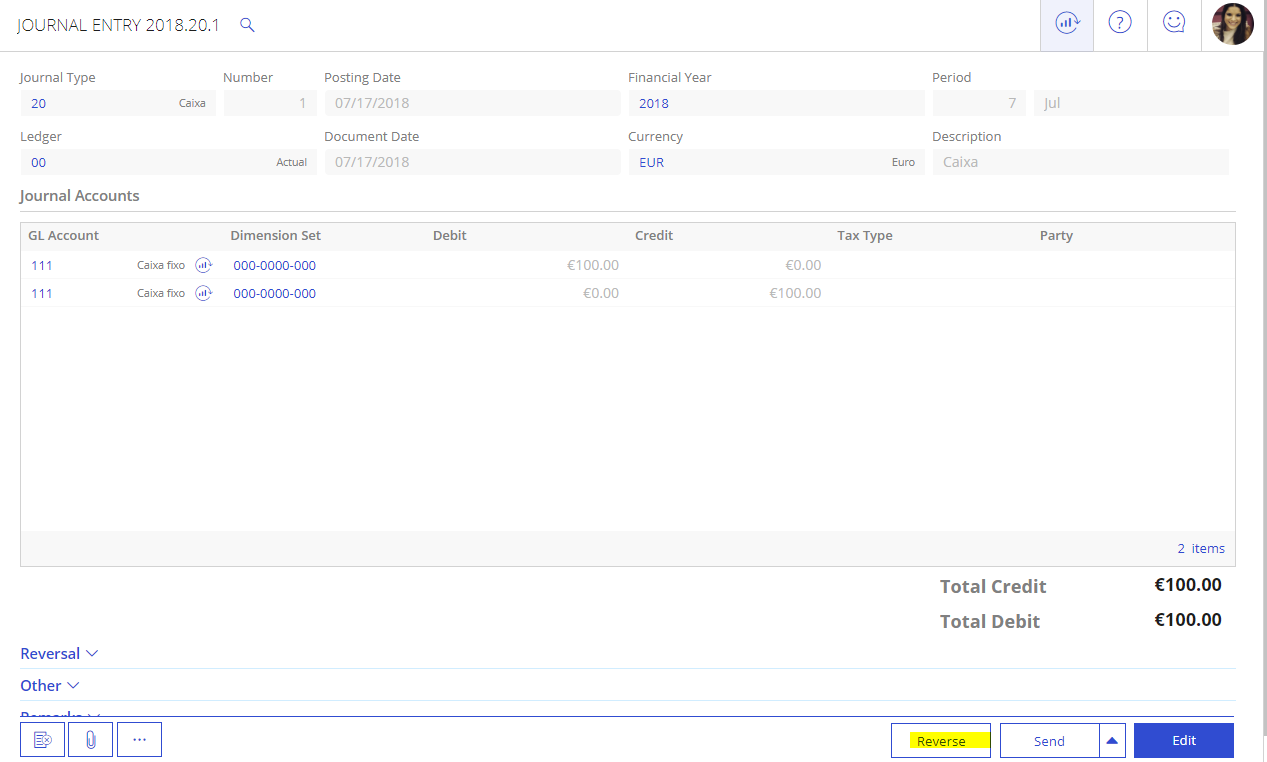Click the chart icon in the €100.00 credit row

pos(204,293)
